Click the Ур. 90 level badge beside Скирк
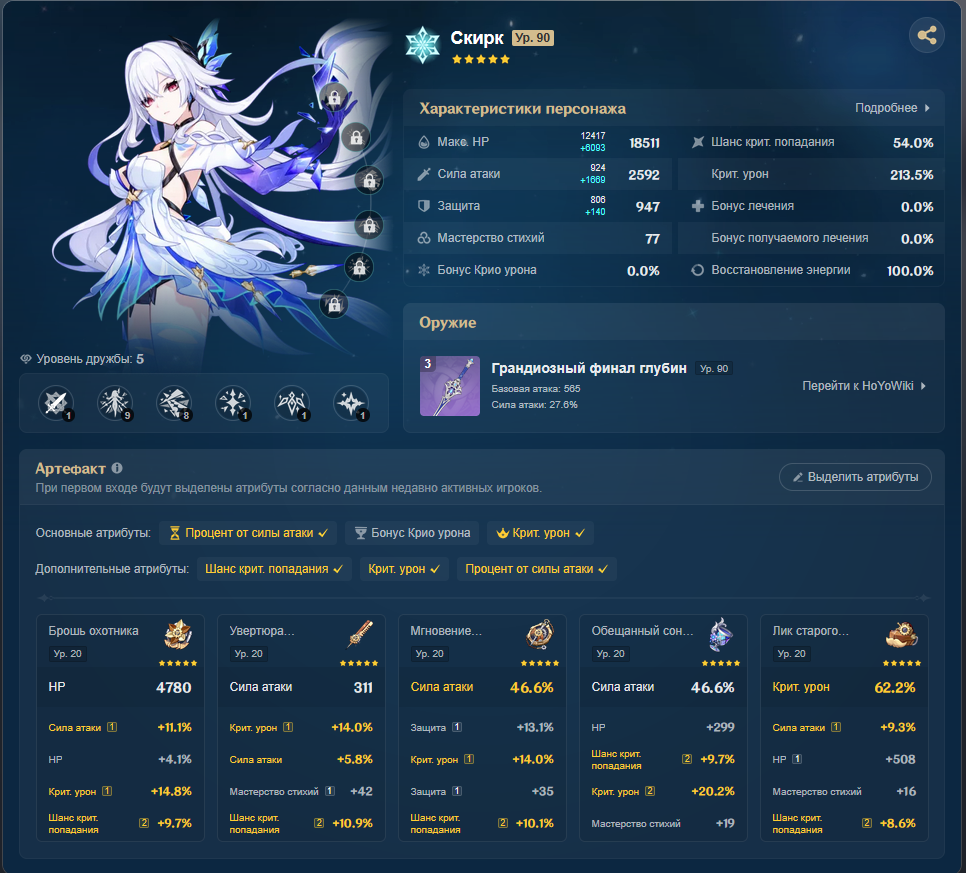 point(533,38)
